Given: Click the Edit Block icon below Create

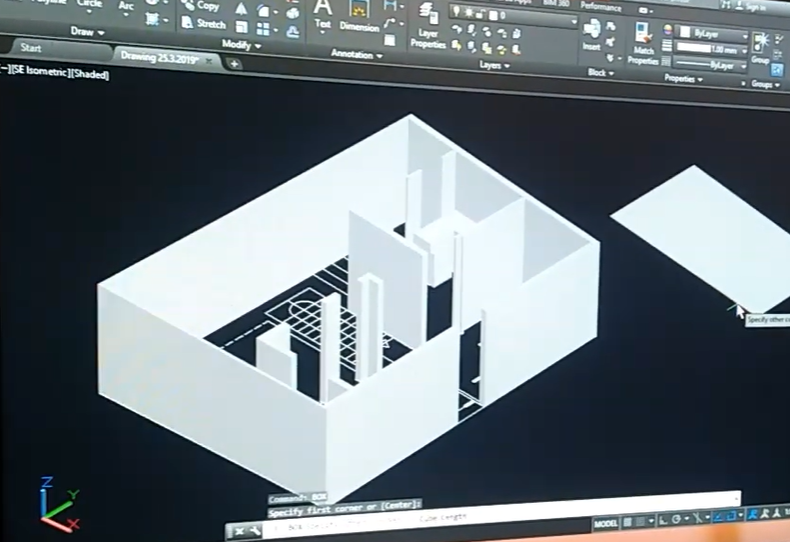Looking at the screenshot, I should click(x=611, y=42).
